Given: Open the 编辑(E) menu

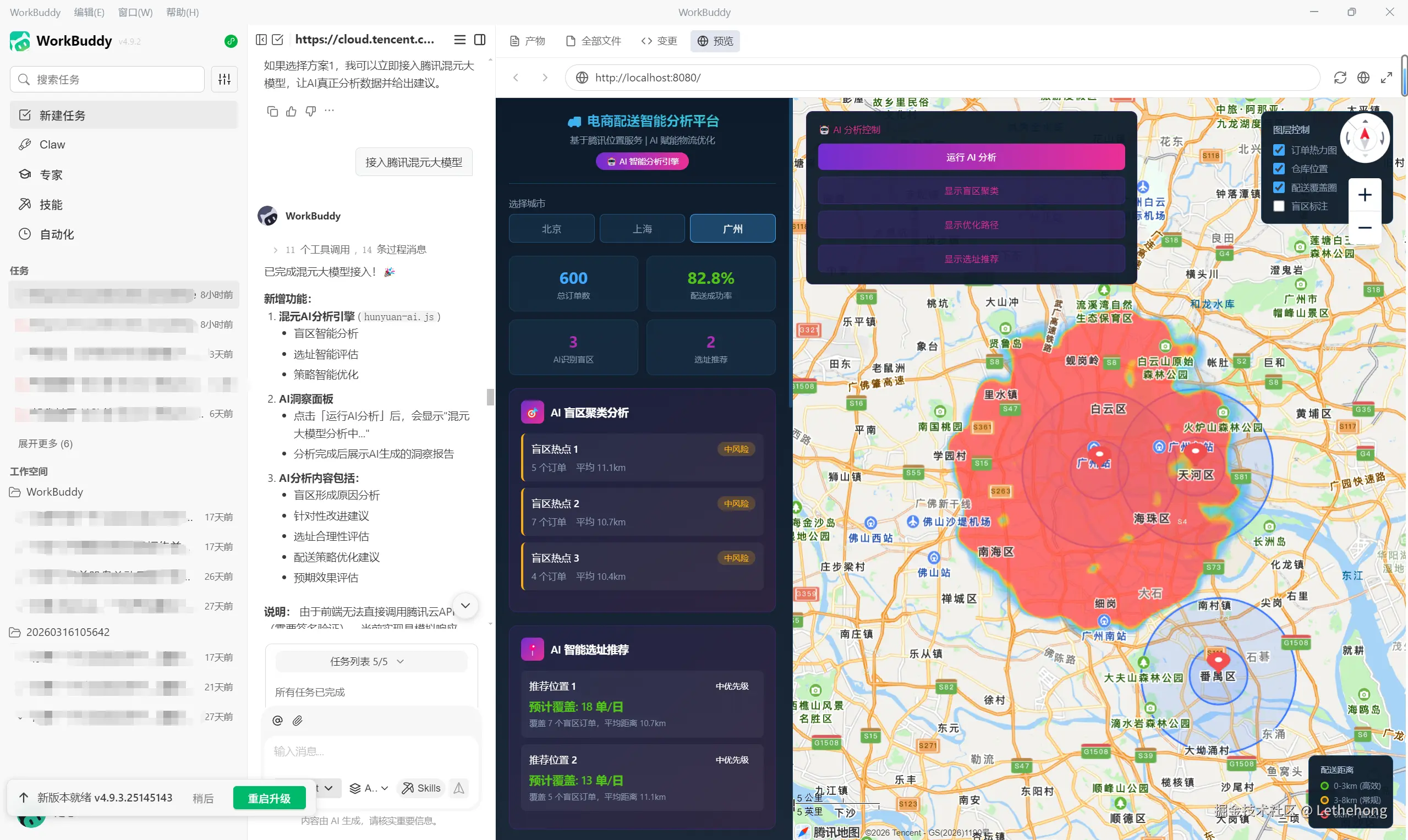Looking at the screenshot, I should tap(89, 12).
